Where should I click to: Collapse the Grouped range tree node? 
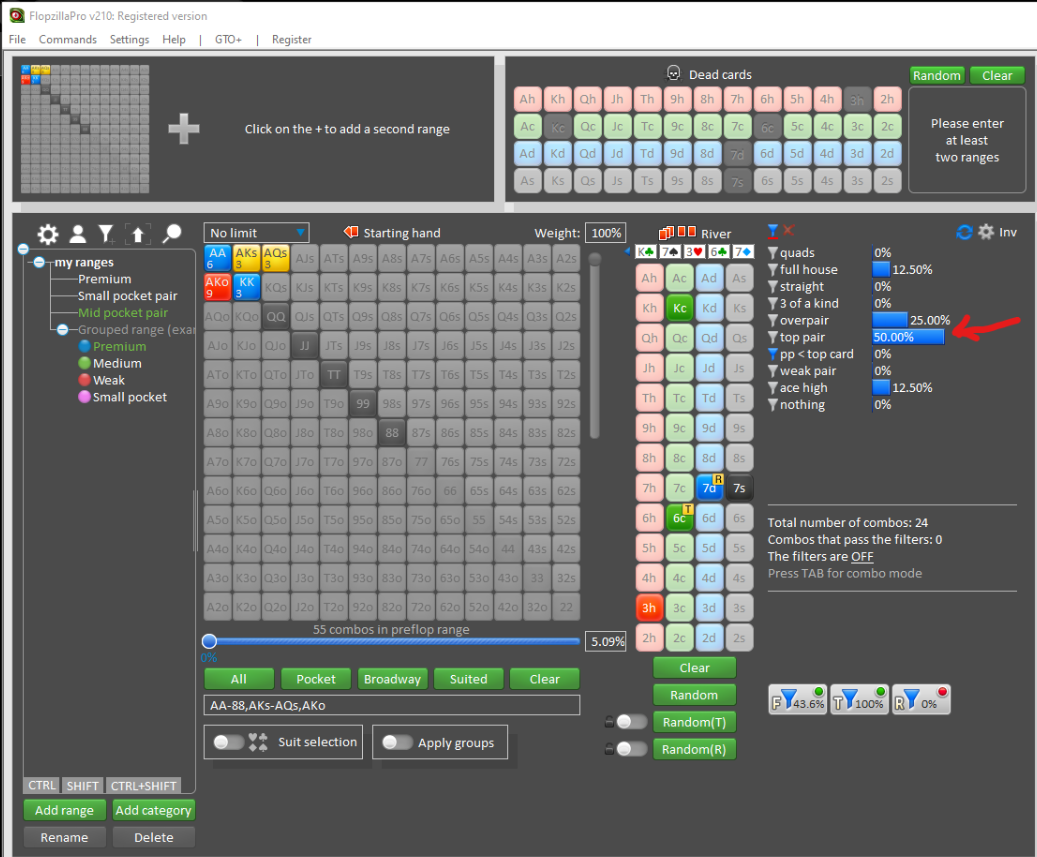[62, 329]
